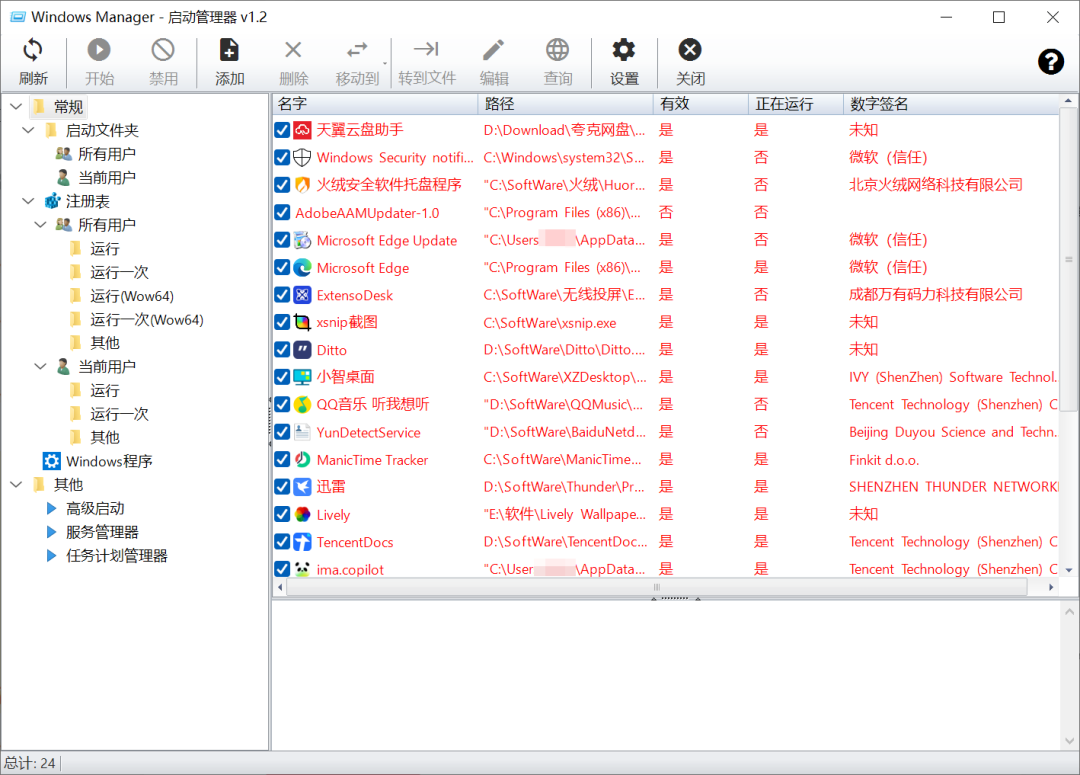This screenshot has width=1080, height=775.
Task: Open the 移动到 dropdown arrow
Action: (x=385, y=63)
